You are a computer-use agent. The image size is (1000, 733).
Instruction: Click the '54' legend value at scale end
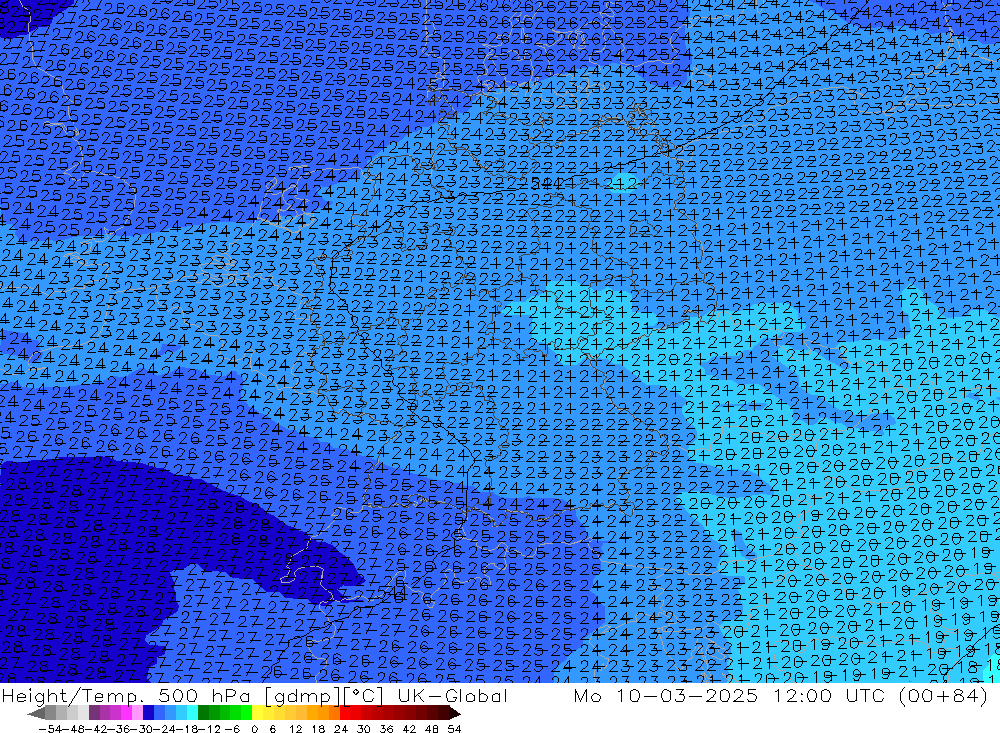click(x=454, y=729)
